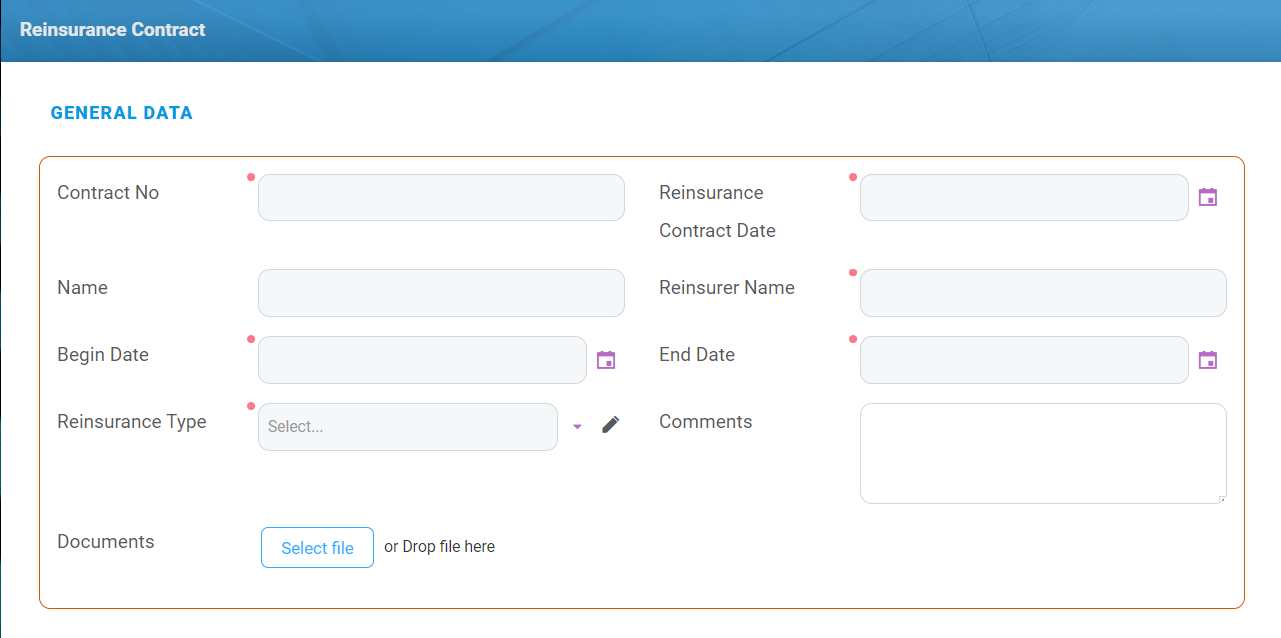
Task: Click the Comments box resize handle
Action: point(1221,498)
